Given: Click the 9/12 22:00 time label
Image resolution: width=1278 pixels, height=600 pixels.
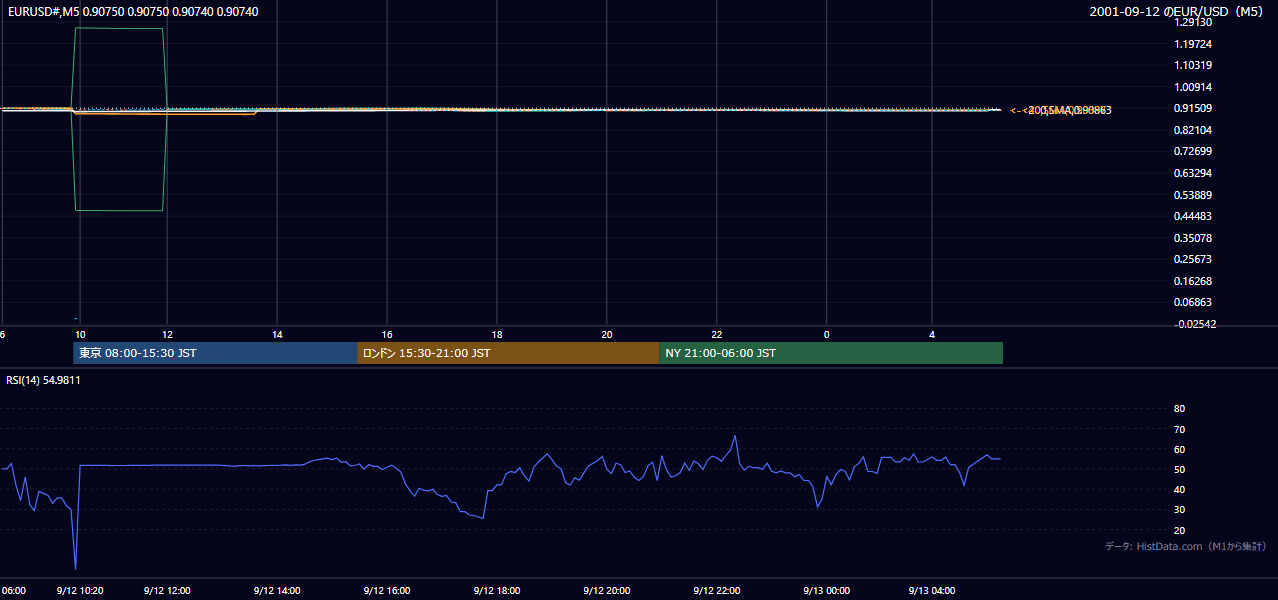Looking at the screenshot, I should coord(717,590).
